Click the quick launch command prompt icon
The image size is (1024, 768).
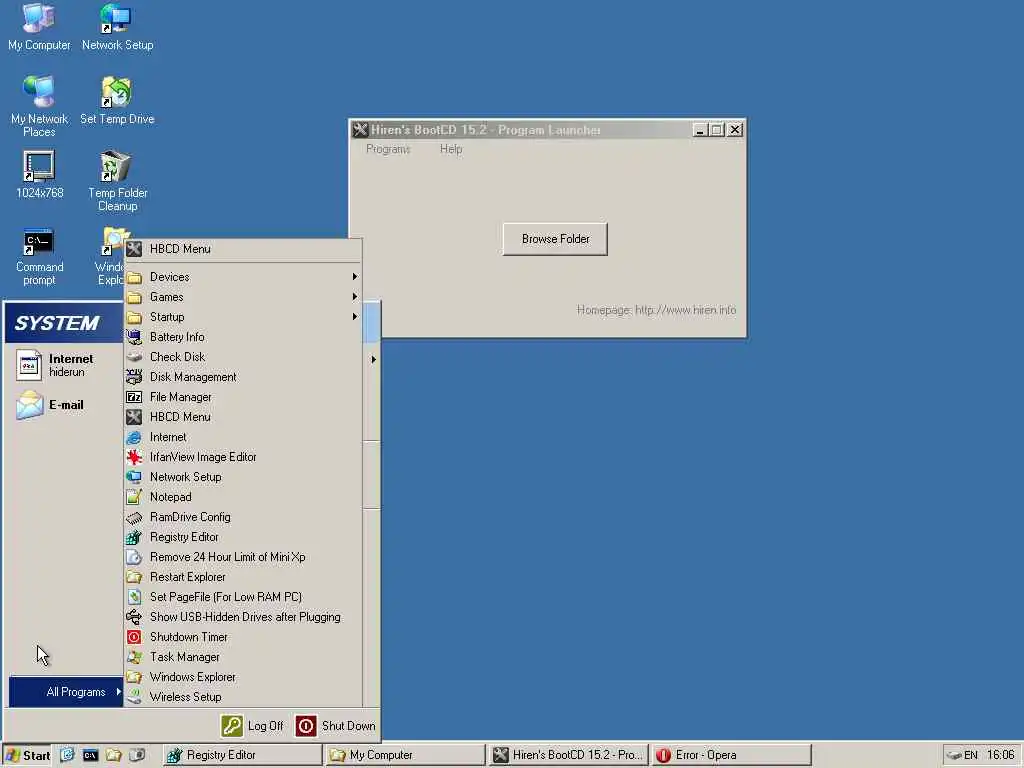pos(90,755)
